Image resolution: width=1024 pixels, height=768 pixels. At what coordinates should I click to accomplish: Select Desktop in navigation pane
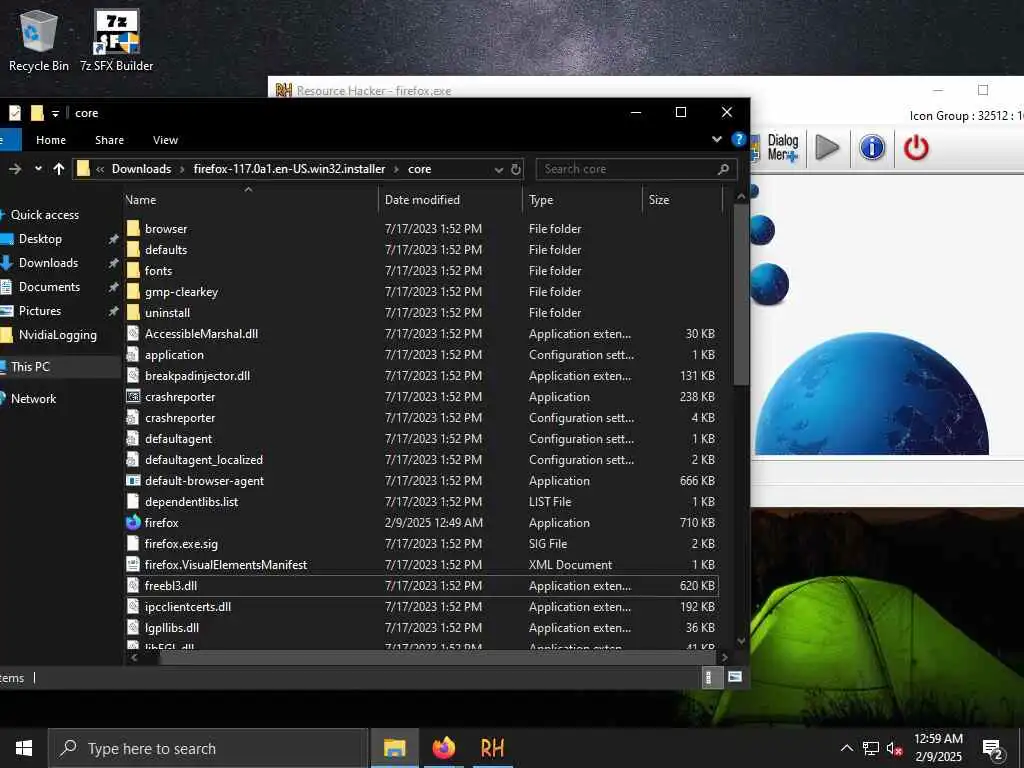pyautogui.click(x=40, y=239)
